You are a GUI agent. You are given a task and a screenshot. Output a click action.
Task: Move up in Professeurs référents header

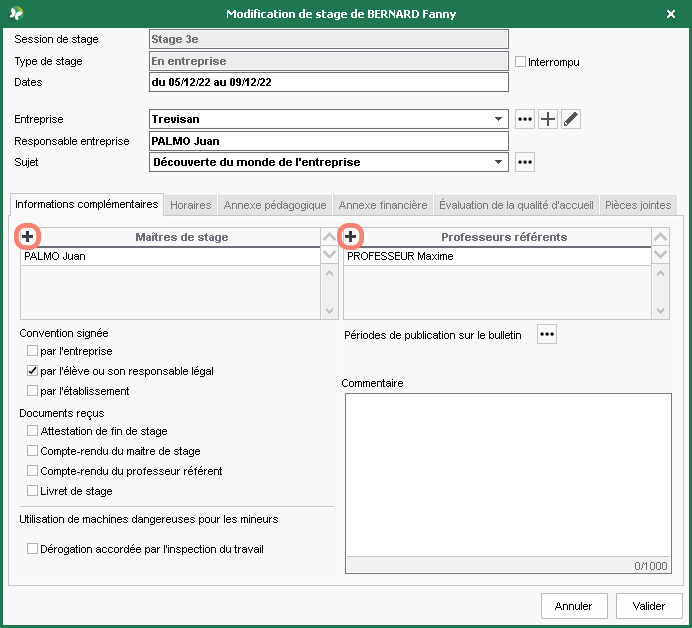pos(660,237)
